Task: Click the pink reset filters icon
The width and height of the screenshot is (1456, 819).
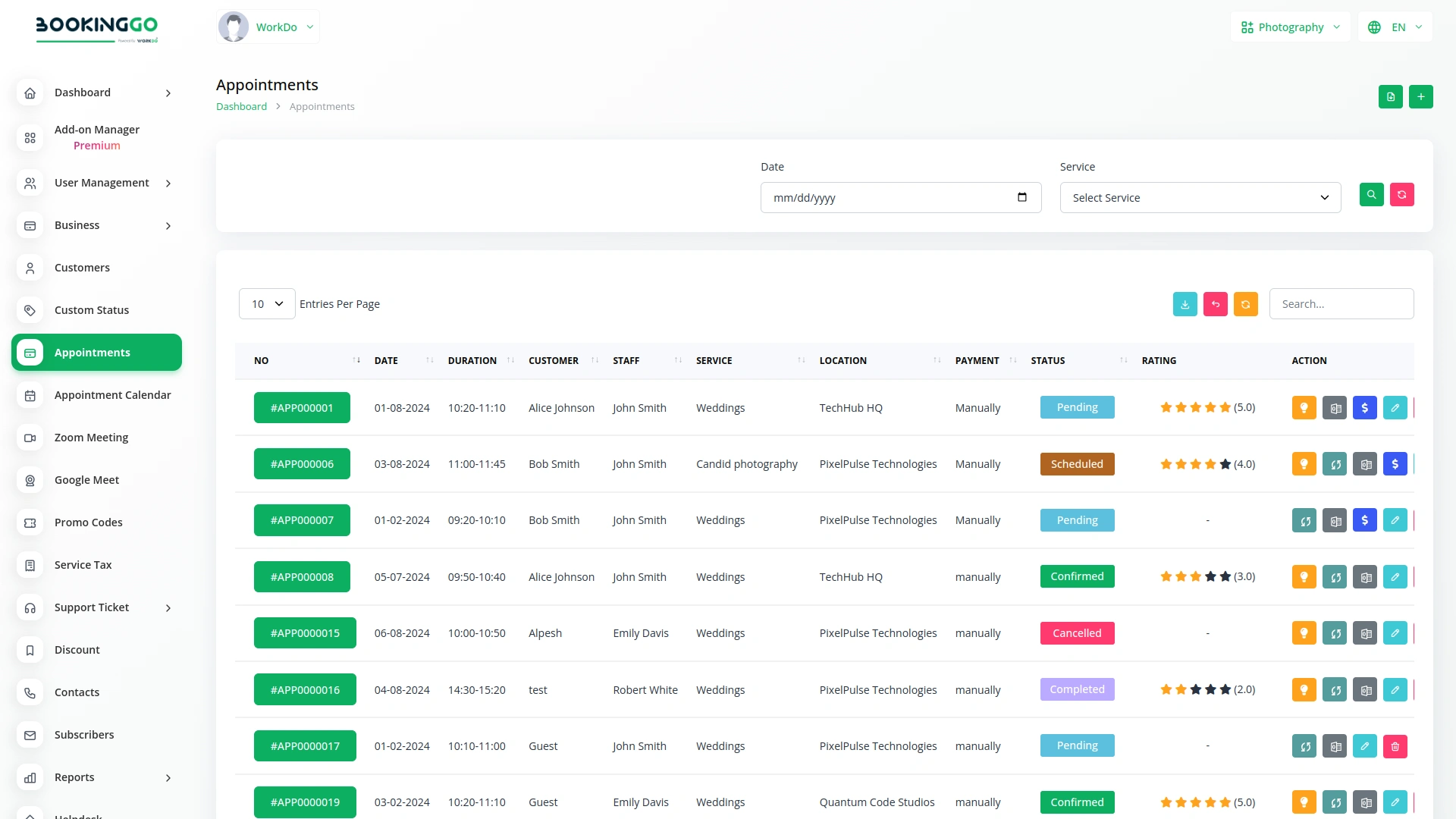Action: coord(1402,195)
